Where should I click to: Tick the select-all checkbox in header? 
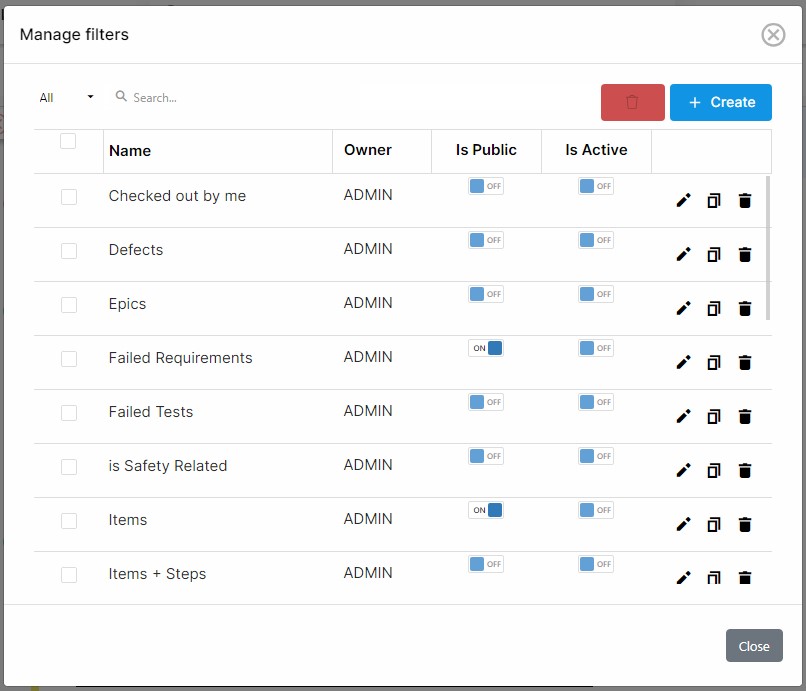point(68,141)
